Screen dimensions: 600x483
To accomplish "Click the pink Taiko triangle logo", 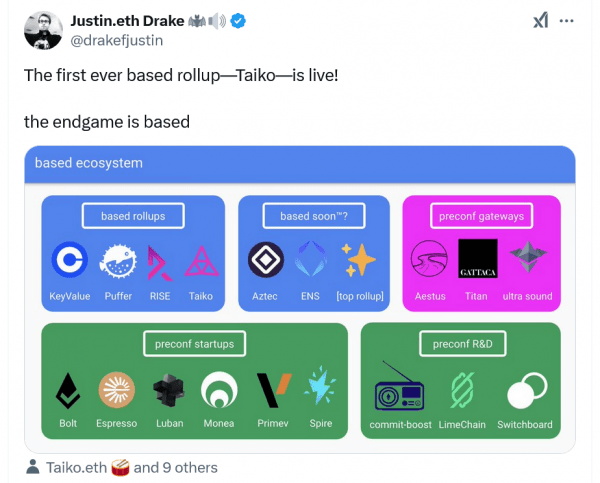I will point(202,262).
